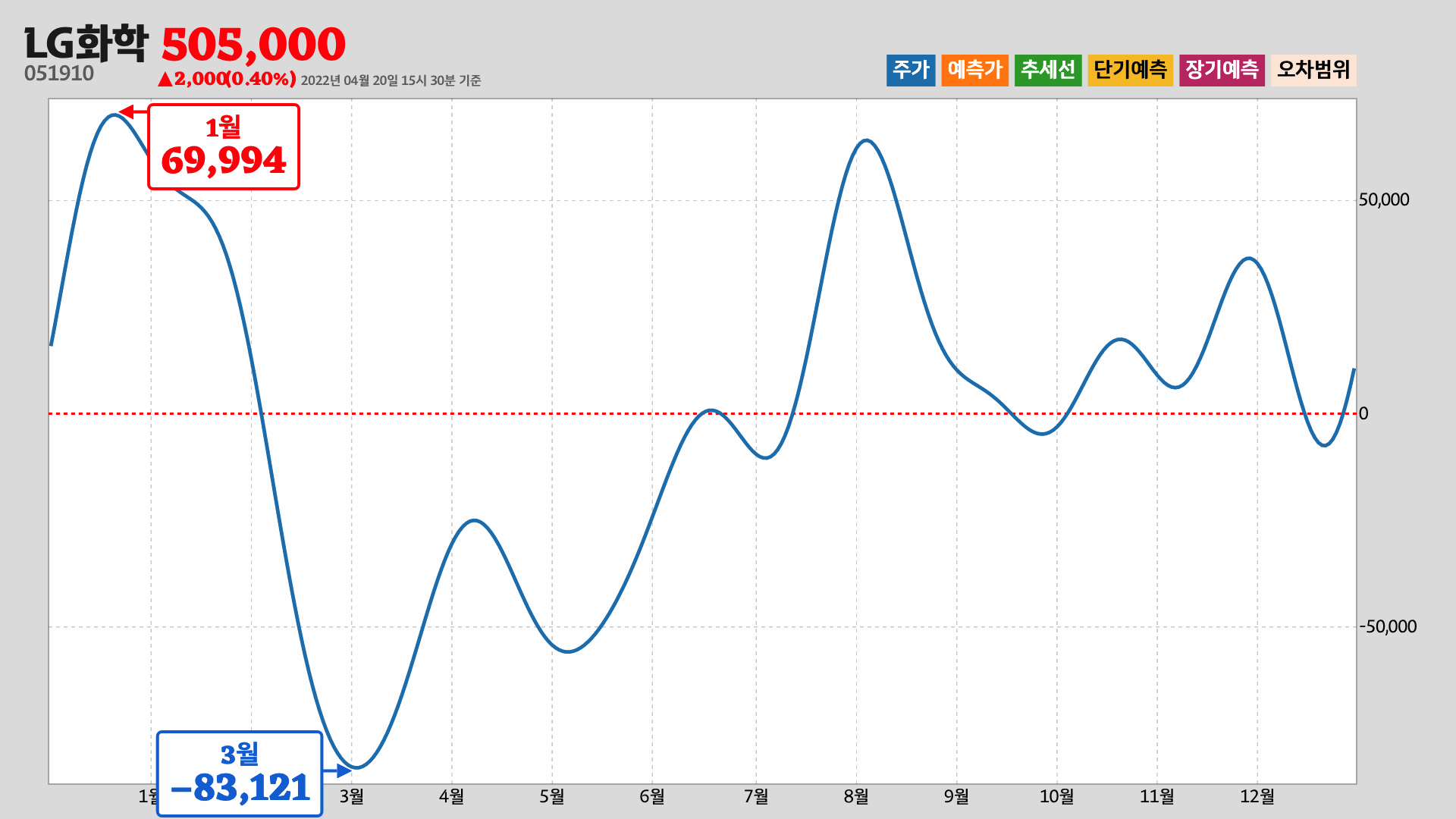Click the 50,000 y-axis label
Viewport: 1456px width, 819px height.
(1384, 200)
